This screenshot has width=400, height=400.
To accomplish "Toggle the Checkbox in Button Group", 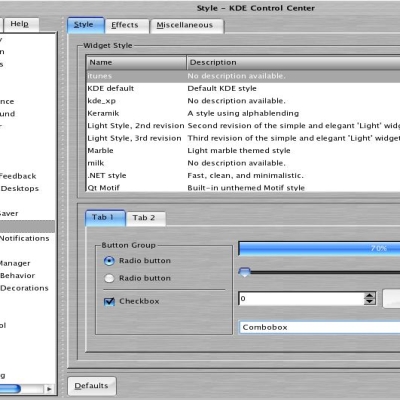I will click(109, 301).
